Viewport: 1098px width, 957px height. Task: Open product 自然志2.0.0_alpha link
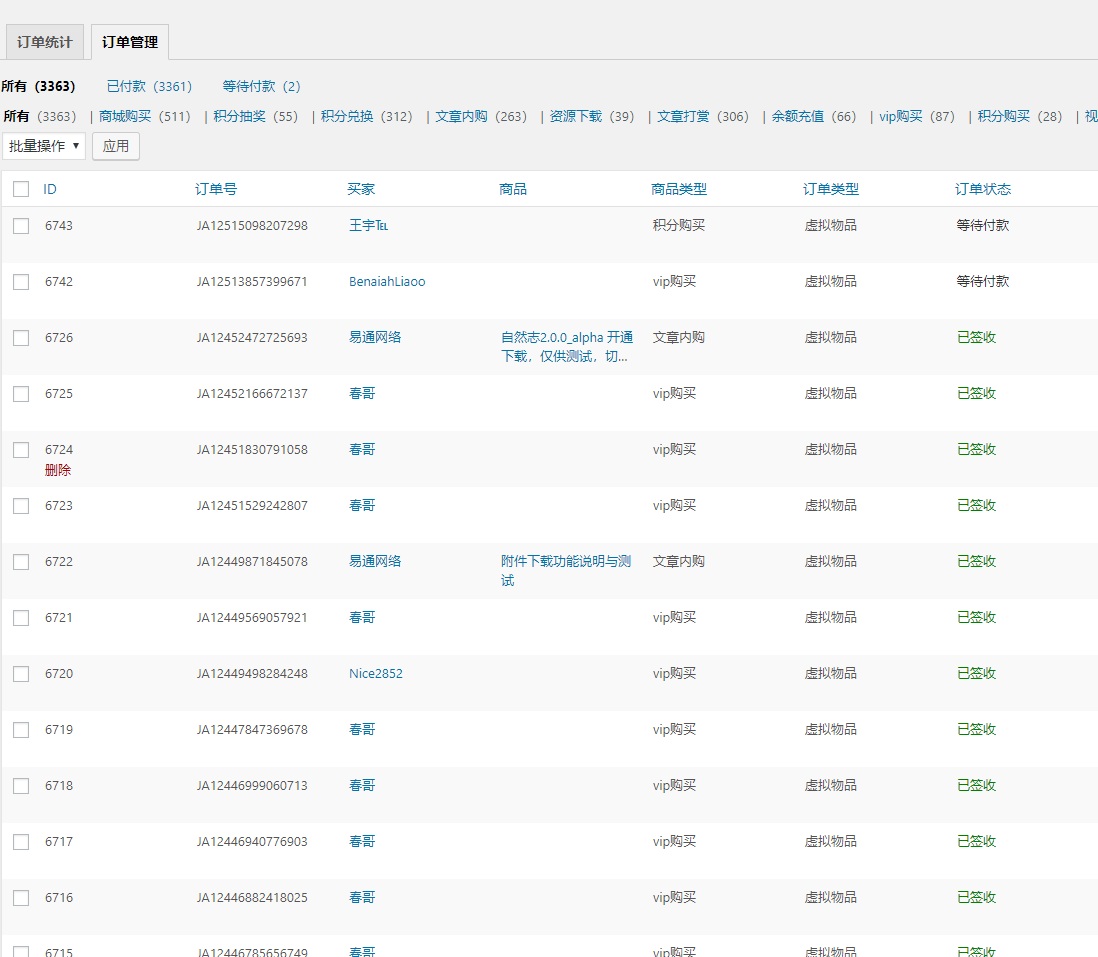click(x=567, y=347)
